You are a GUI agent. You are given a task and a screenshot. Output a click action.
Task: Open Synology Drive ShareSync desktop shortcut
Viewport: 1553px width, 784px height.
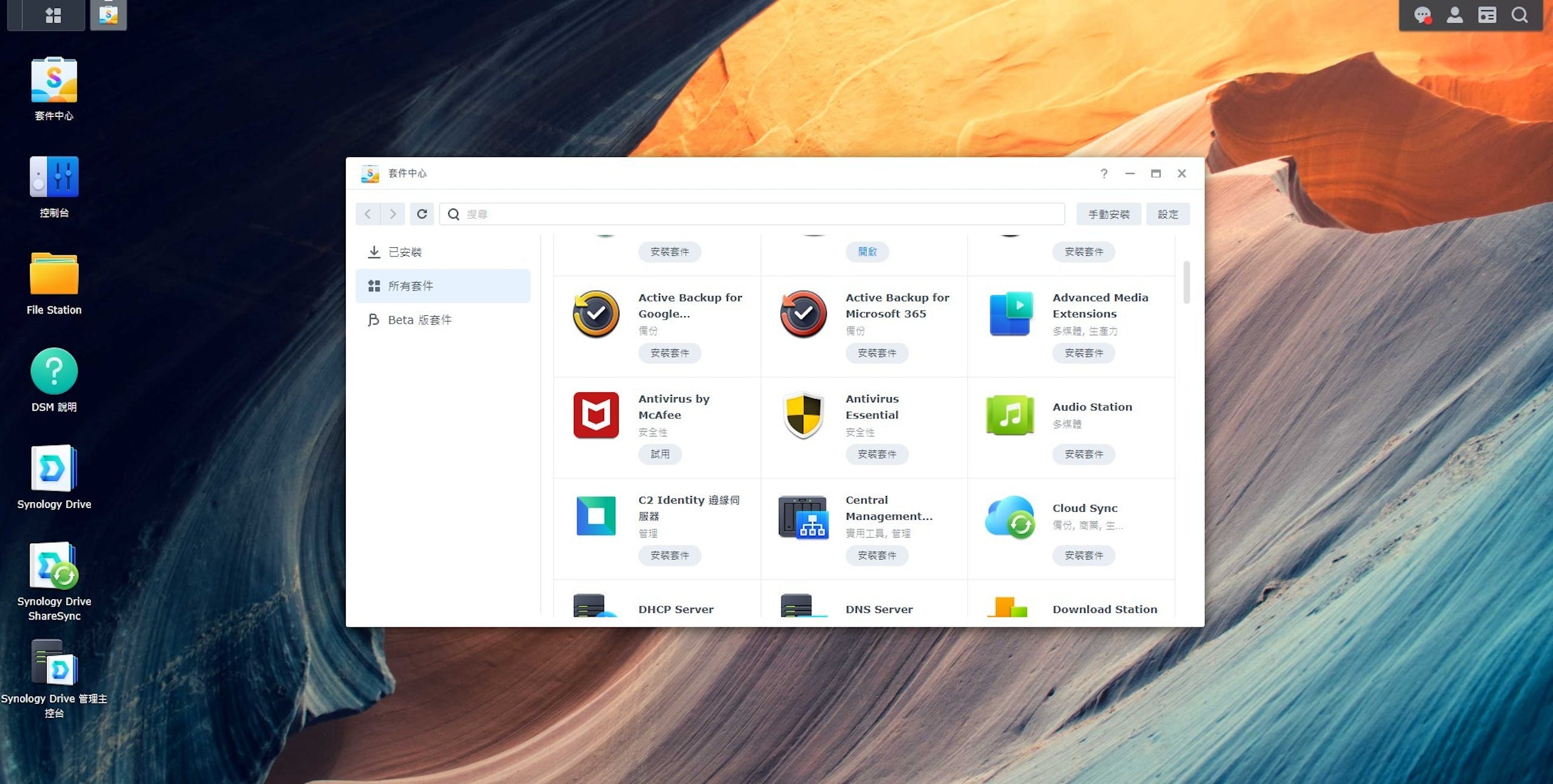tap(54, 581)
